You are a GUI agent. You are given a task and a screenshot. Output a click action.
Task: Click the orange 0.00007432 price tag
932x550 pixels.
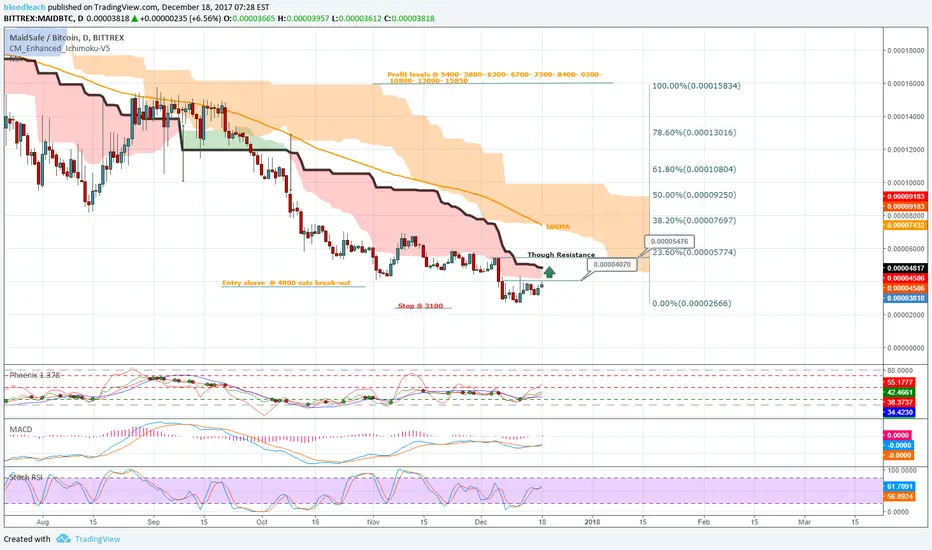point(905,225)
